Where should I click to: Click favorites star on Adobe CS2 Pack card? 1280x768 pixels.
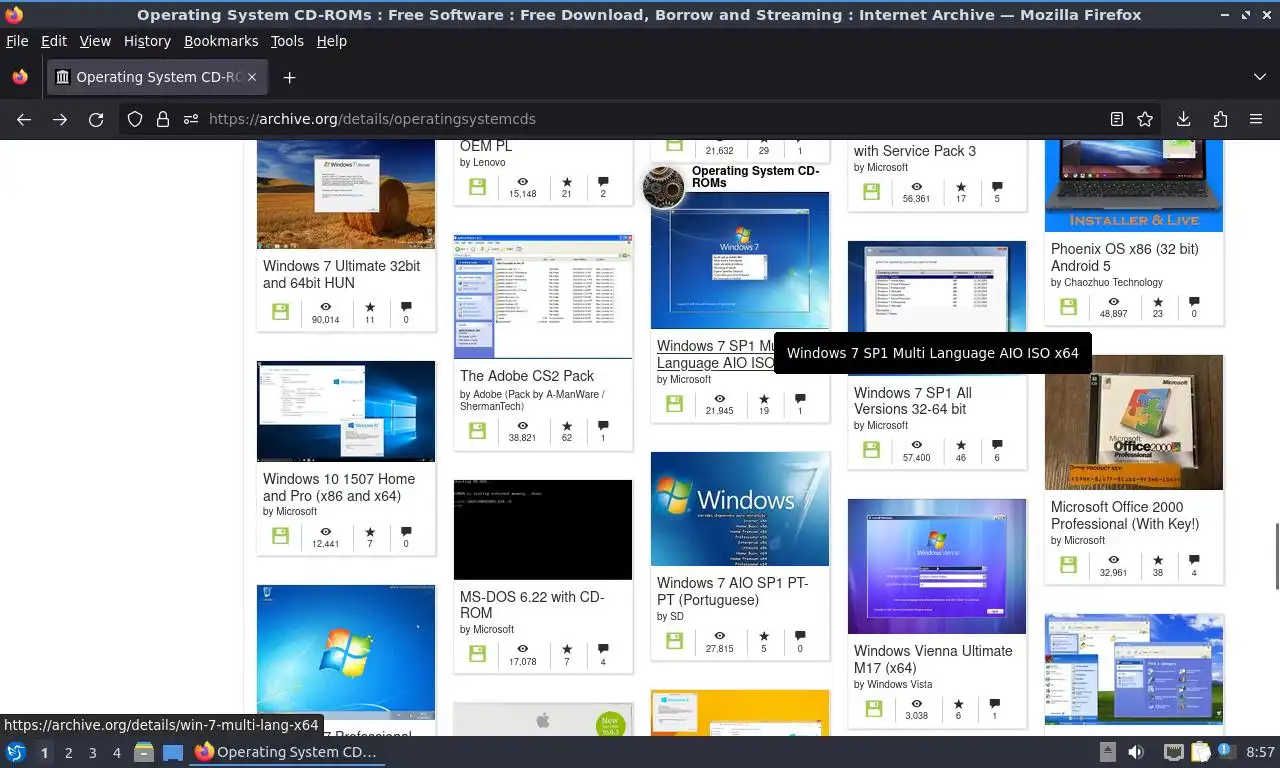[567, 425]
